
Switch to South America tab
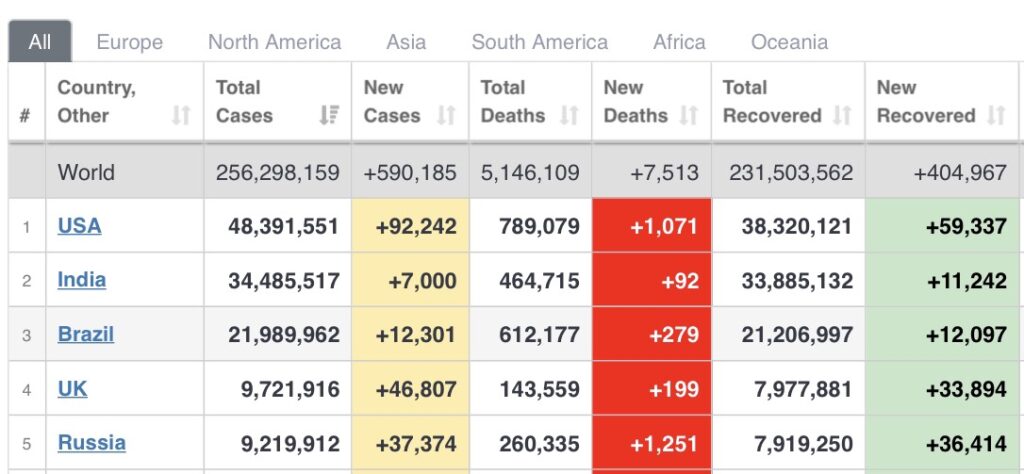tap(539, 42)
